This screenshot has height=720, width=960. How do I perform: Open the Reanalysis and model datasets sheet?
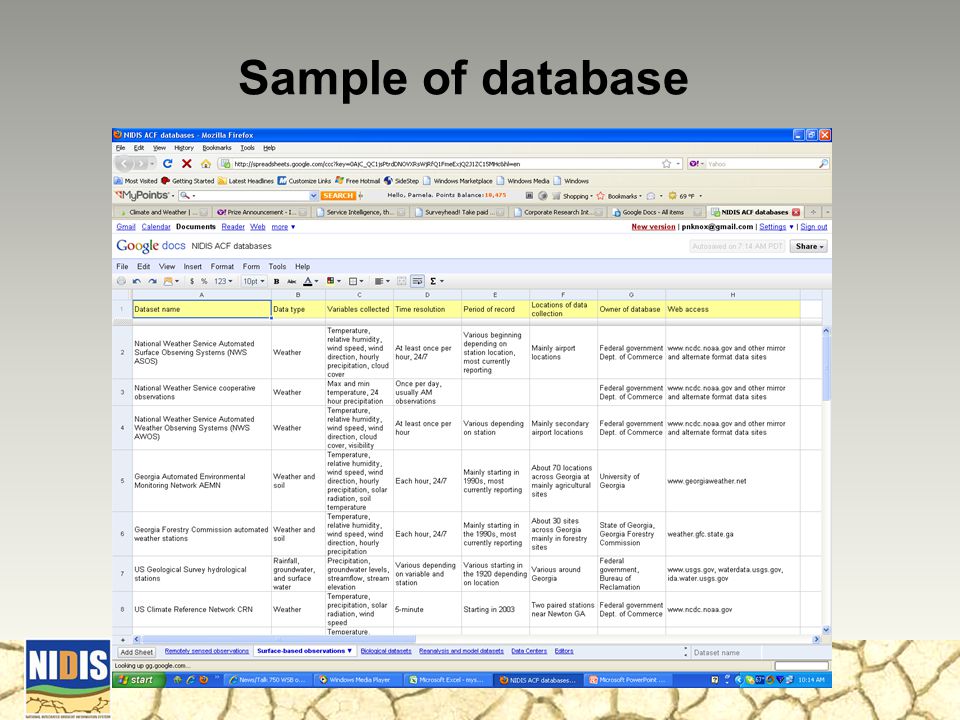pos(461,651)
